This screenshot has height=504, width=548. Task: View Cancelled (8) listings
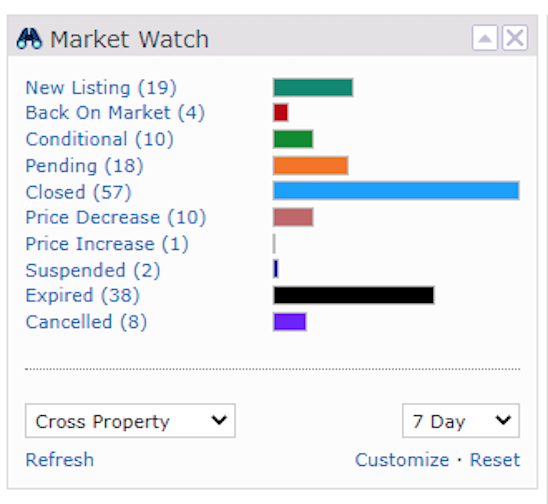tap(86, 322)
